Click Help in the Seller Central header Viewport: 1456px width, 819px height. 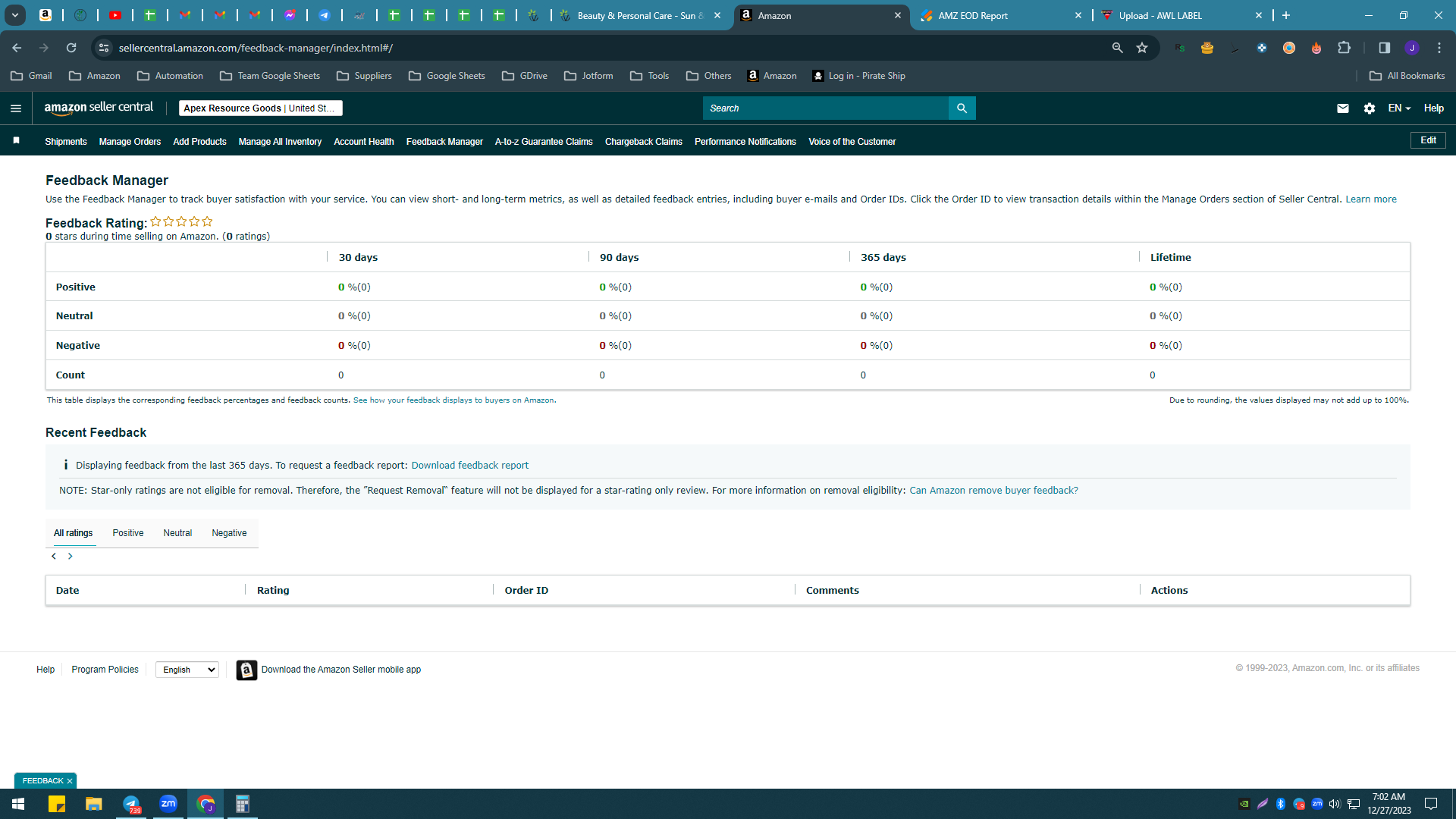tap(1433, 108)
